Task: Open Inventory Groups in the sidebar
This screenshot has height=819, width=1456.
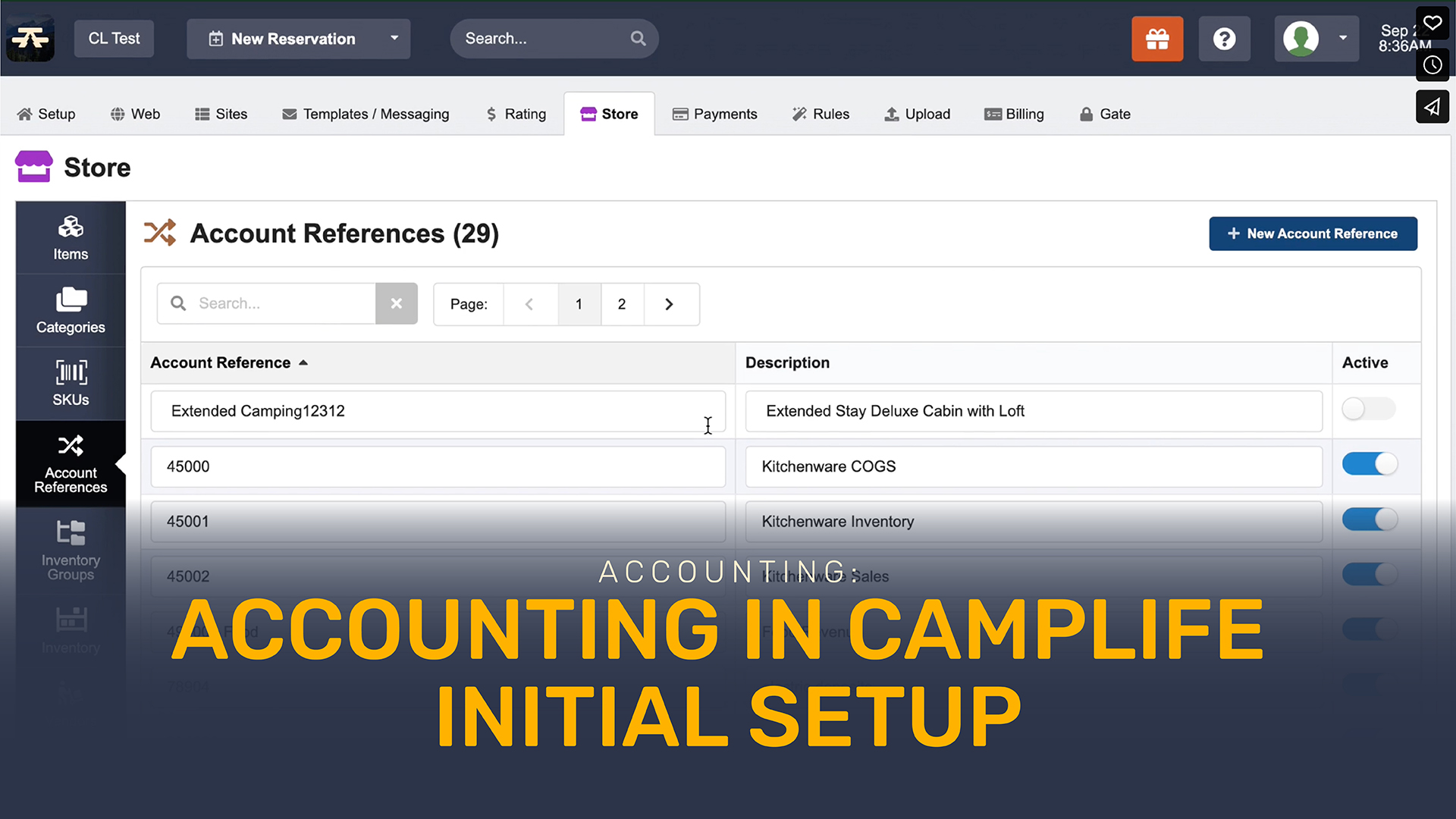Action: (71, 551)
